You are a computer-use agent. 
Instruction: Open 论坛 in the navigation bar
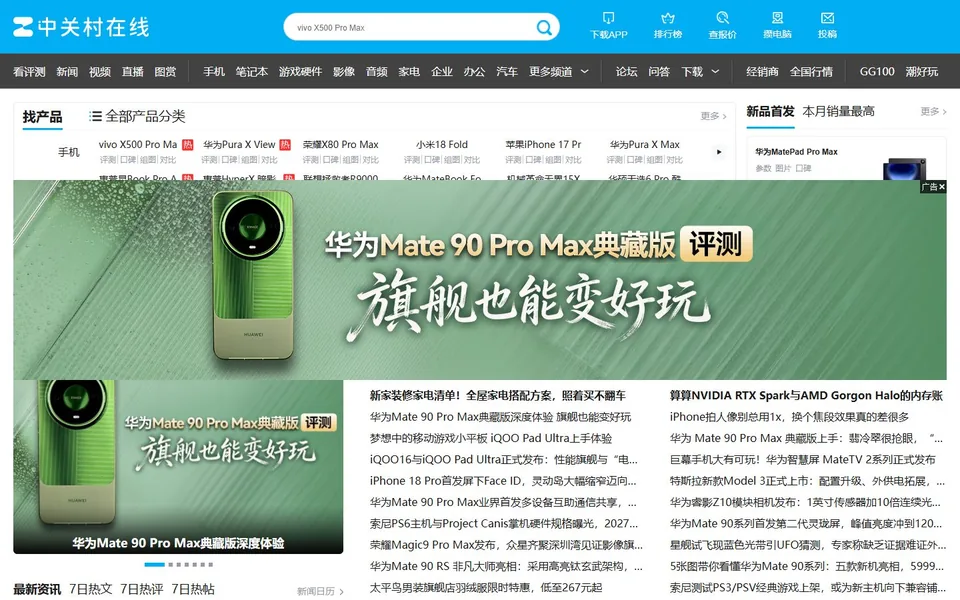click(x=626, y=72)
